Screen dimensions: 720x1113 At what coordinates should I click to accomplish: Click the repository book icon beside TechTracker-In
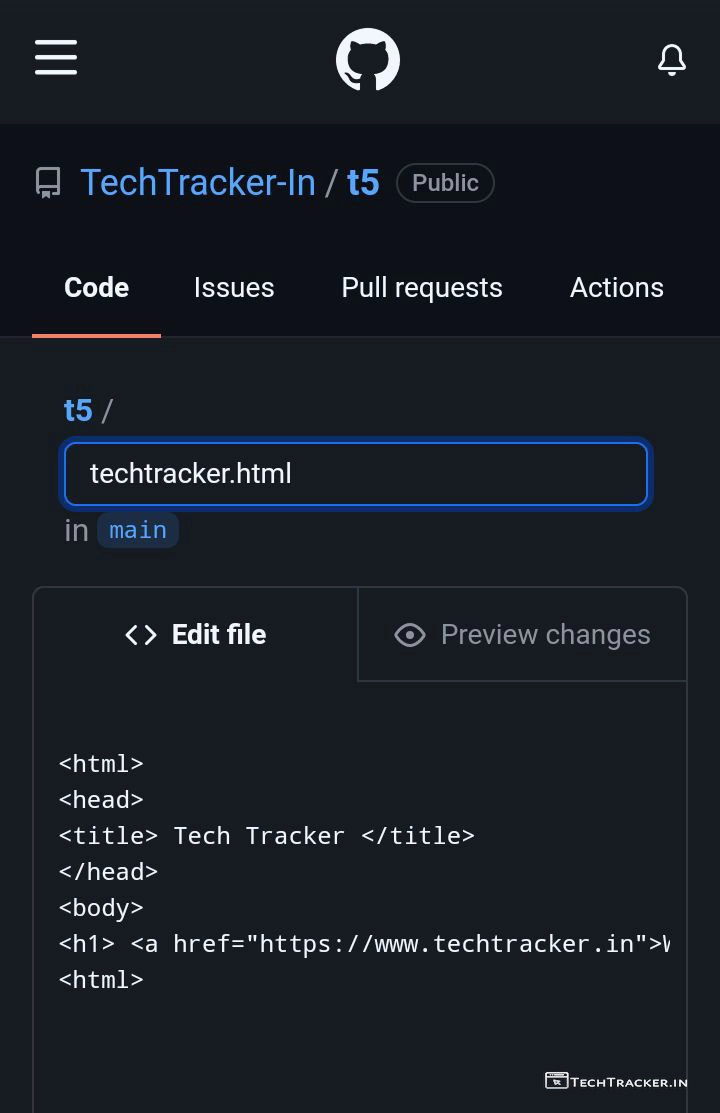[x=48, y=183]
